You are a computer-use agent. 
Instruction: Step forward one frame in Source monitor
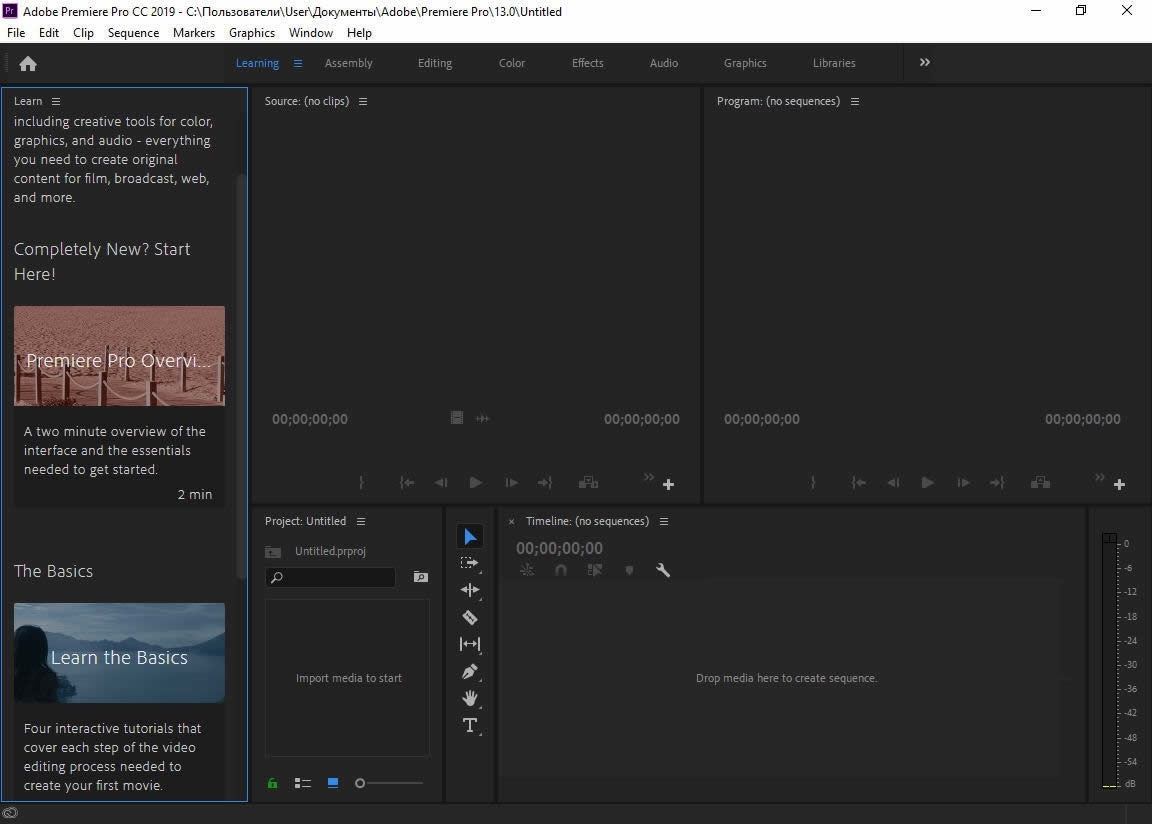coord(511,483)
